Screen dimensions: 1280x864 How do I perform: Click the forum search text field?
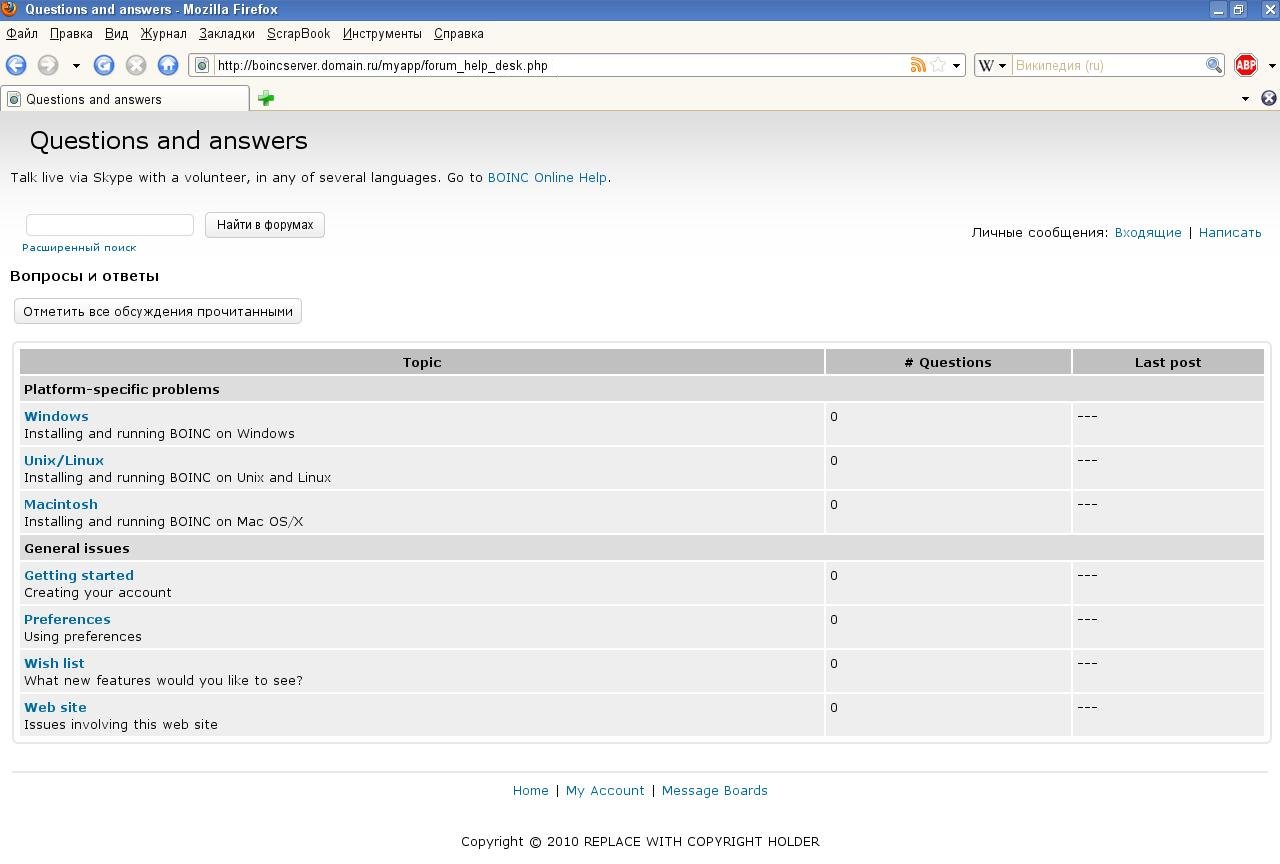(x=110, y=225)
